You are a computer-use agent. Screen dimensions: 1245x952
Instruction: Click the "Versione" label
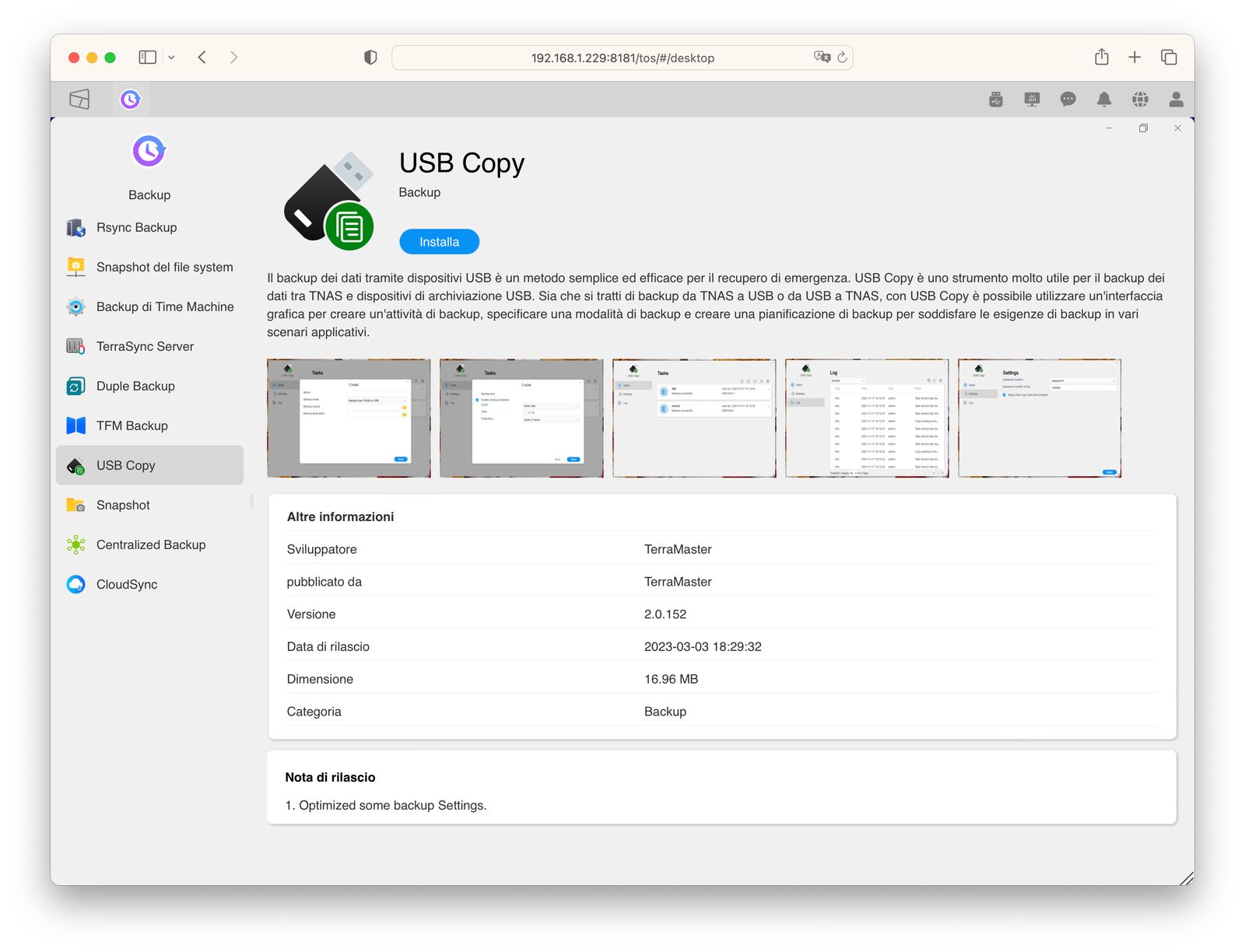coord(311,614)
